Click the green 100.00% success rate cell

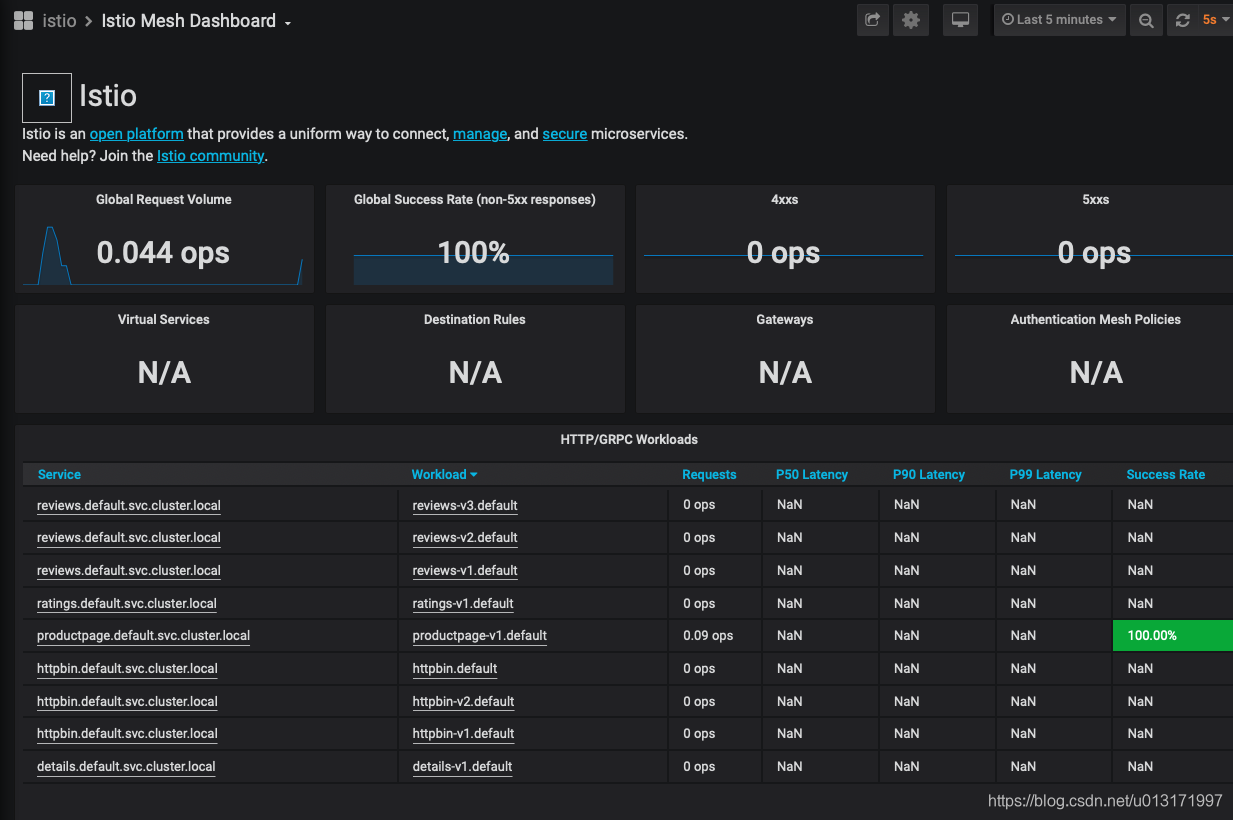[x=1173, y=636]
